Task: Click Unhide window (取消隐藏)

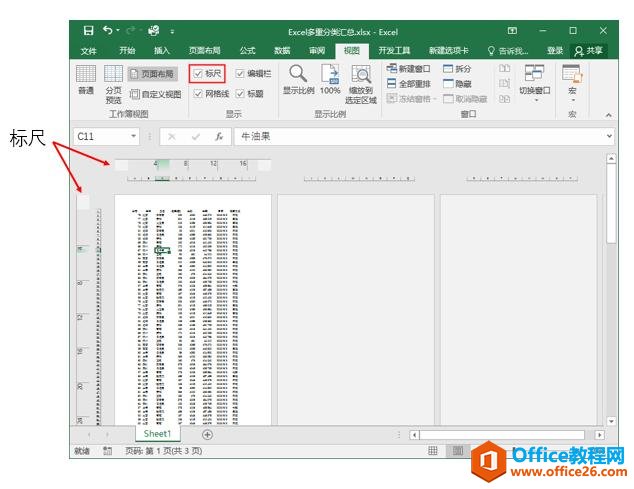Action: pos(465,99)
